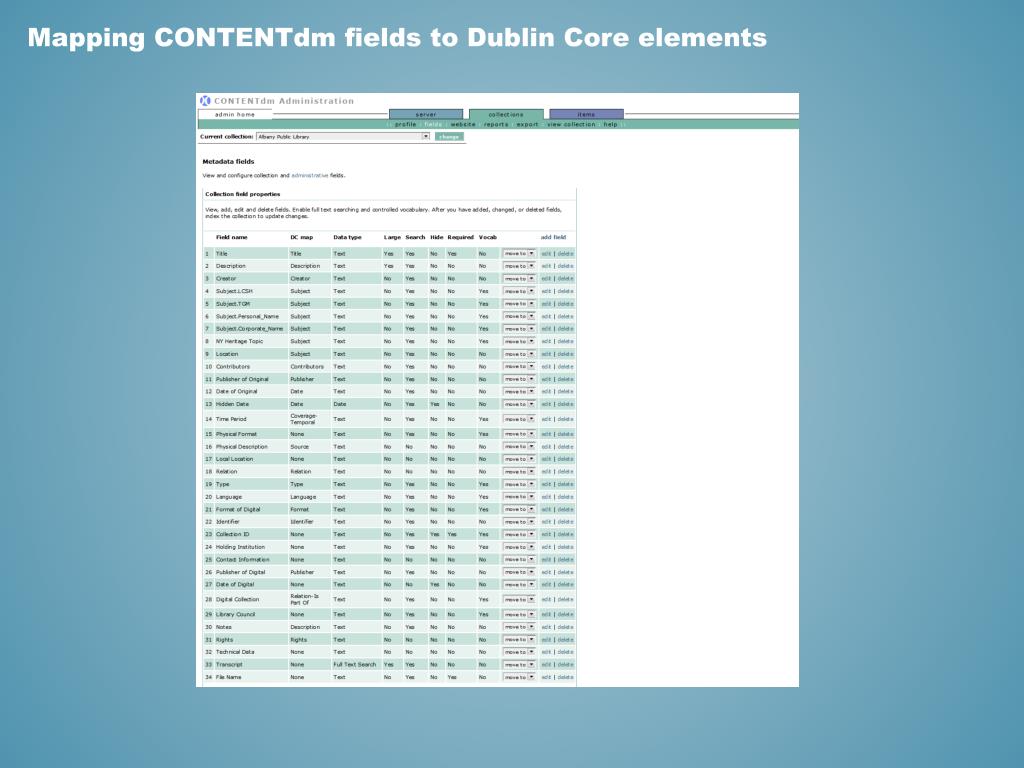
Task: Click the 'Required' column header
Action: 460,237
